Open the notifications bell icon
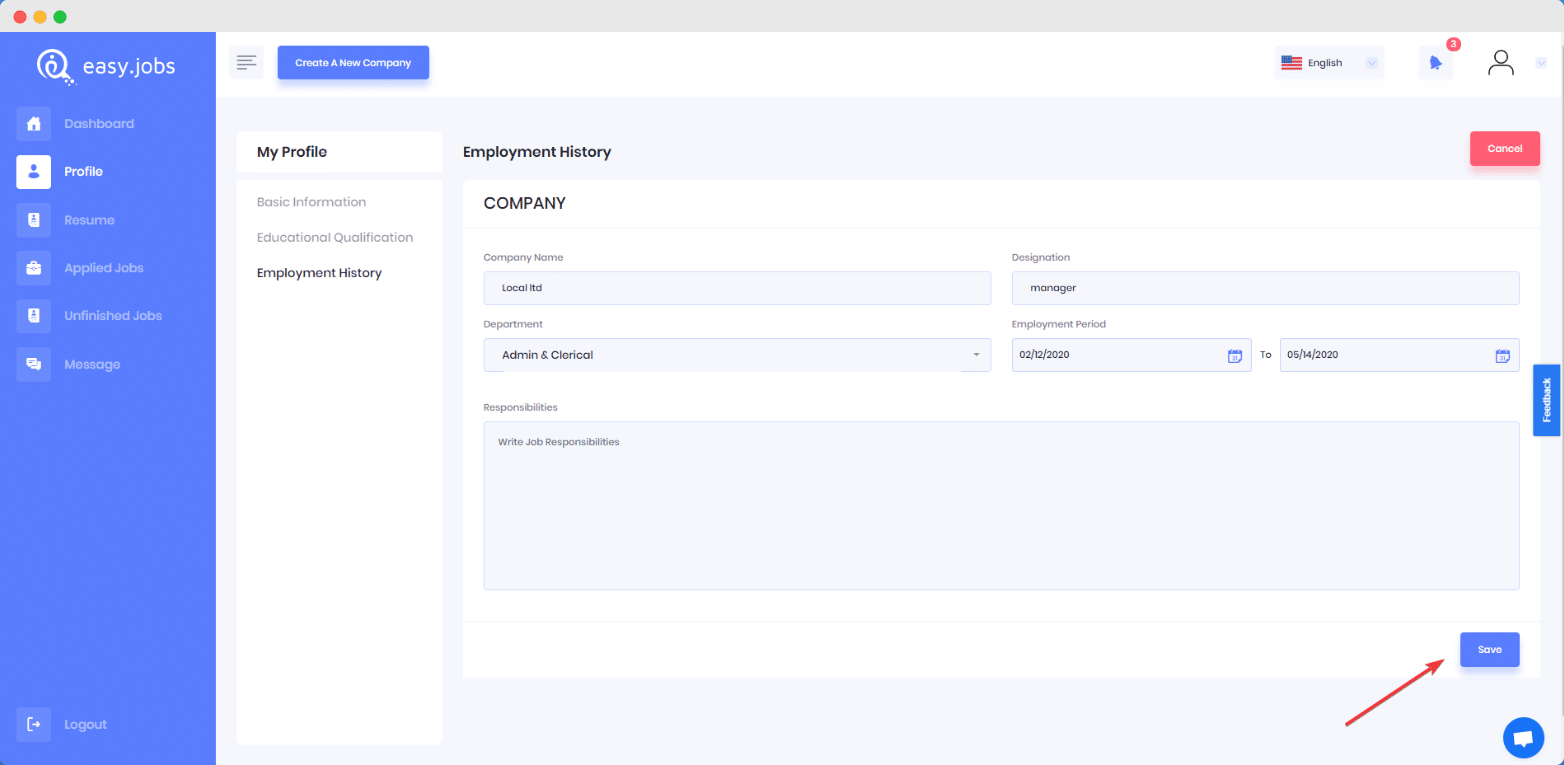Image resolution: width=1564 pixels, height=765 pixels. 1436,63
